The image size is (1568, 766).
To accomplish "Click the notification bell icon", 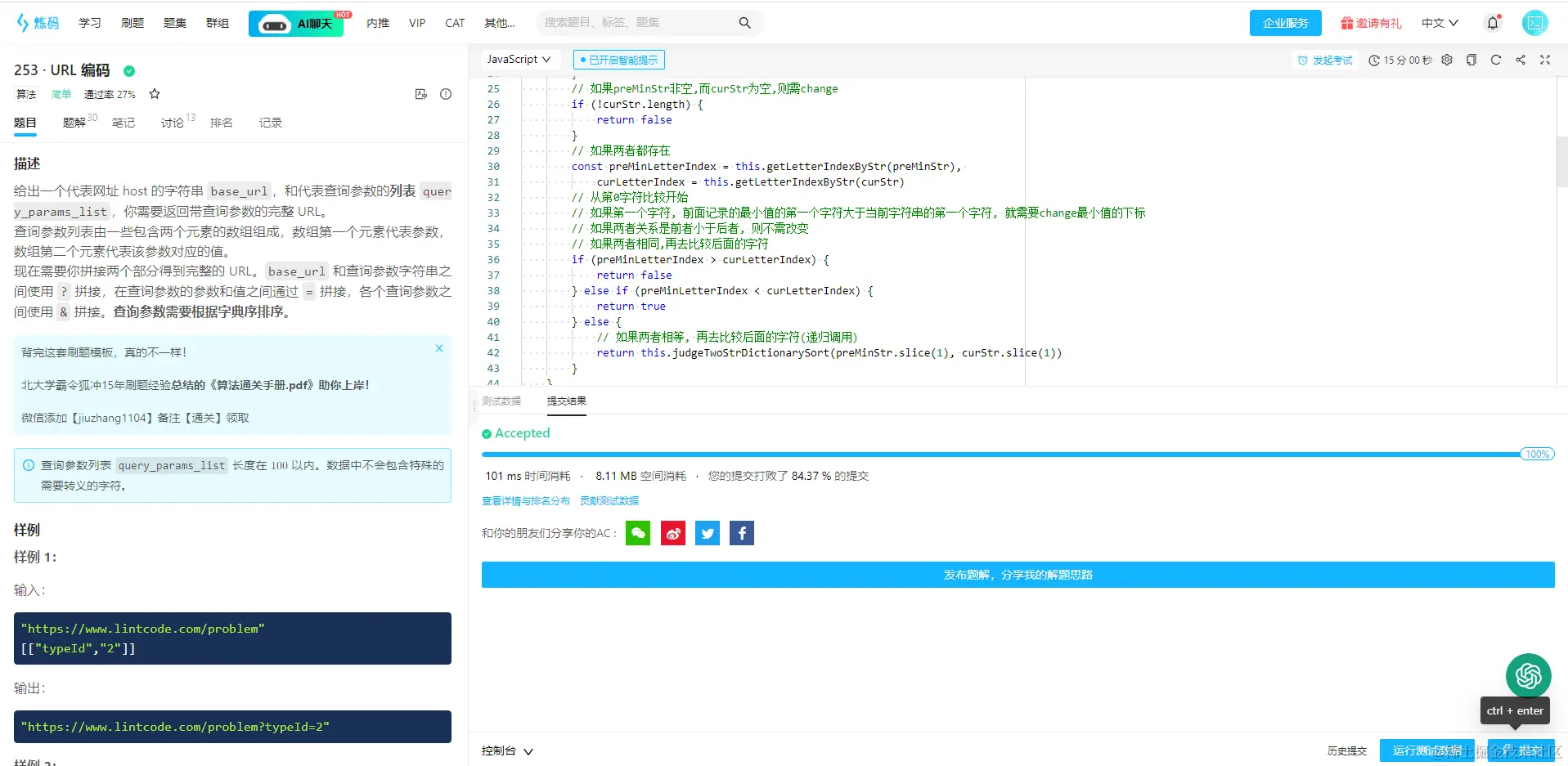I will [x=1493, y=23].
